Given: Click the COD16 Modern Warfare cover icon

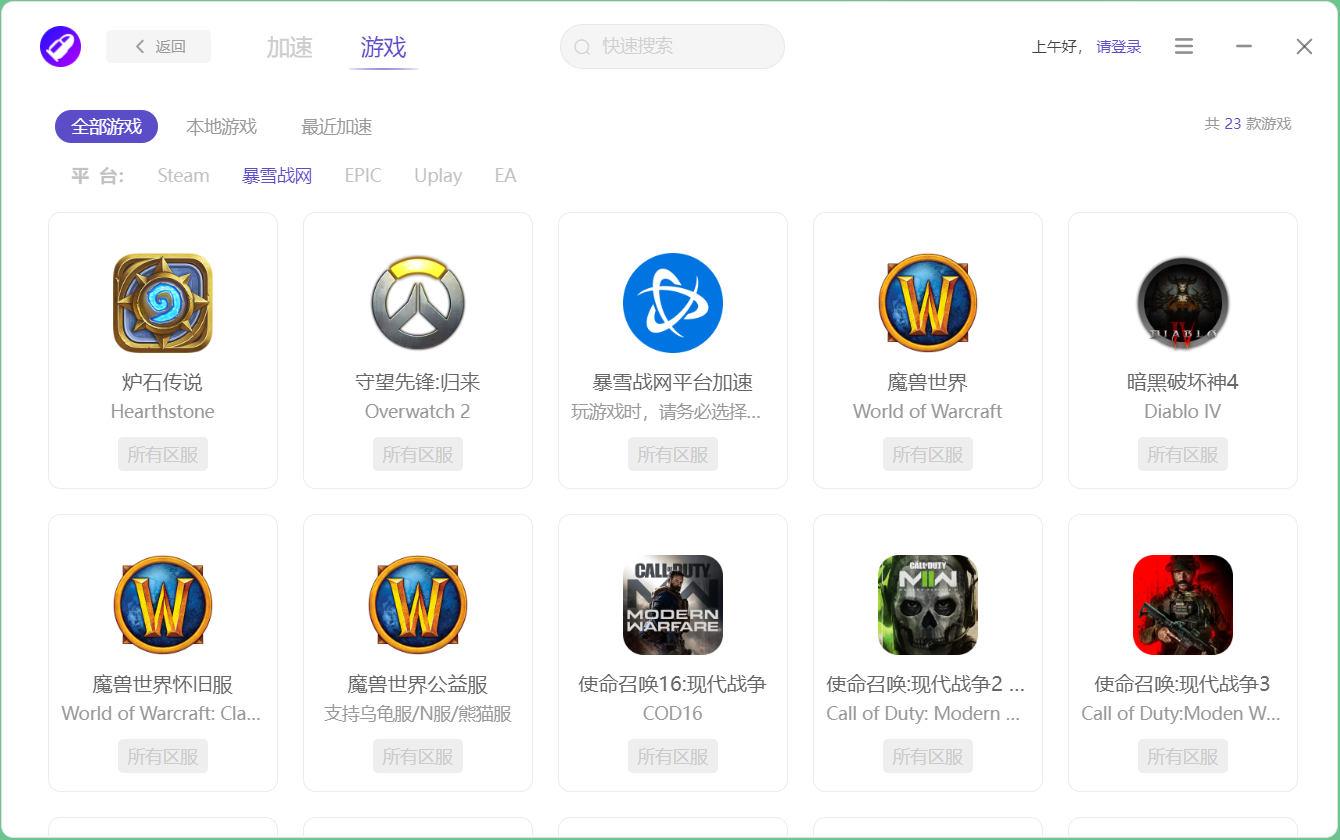Looking at the screenshot, I should pyautogui.click(x=673, y=605).
